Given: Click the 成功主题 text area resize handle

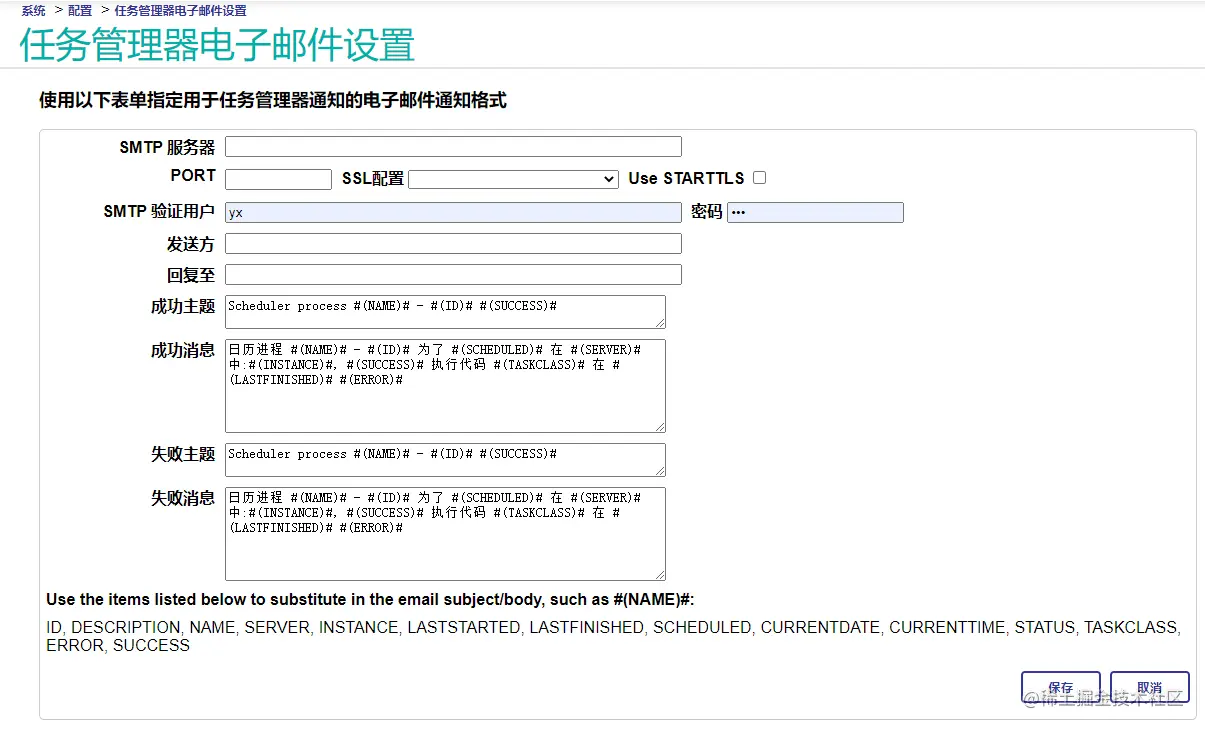Looking at the screenshot, I should (x=659, y=323).
